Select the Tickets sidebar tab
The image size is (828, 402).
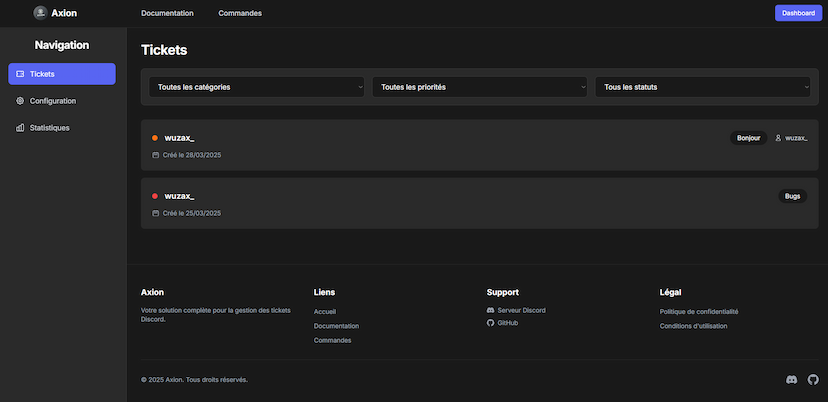[62, 74]
